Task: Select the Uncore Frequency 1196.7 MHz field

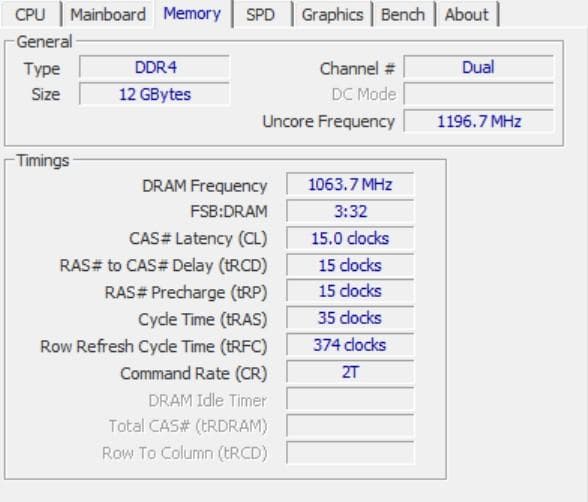Action: (x=478, y=121)
